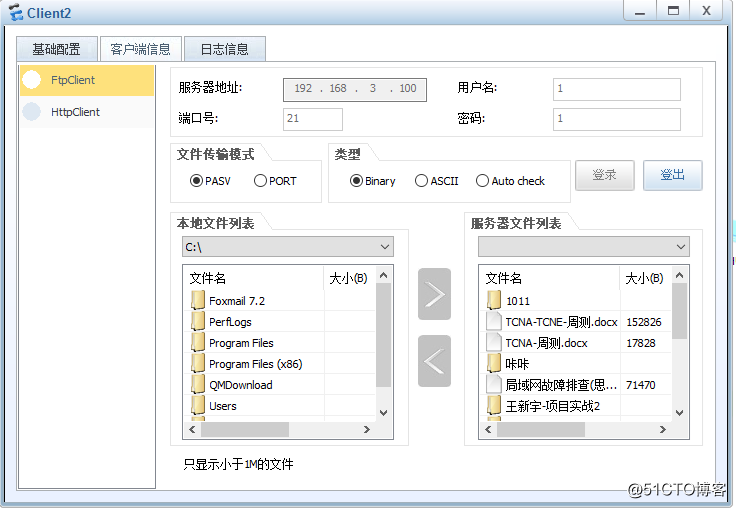Maximize the Client2 window
736x508 pixels.
click(x=673, y=11)
